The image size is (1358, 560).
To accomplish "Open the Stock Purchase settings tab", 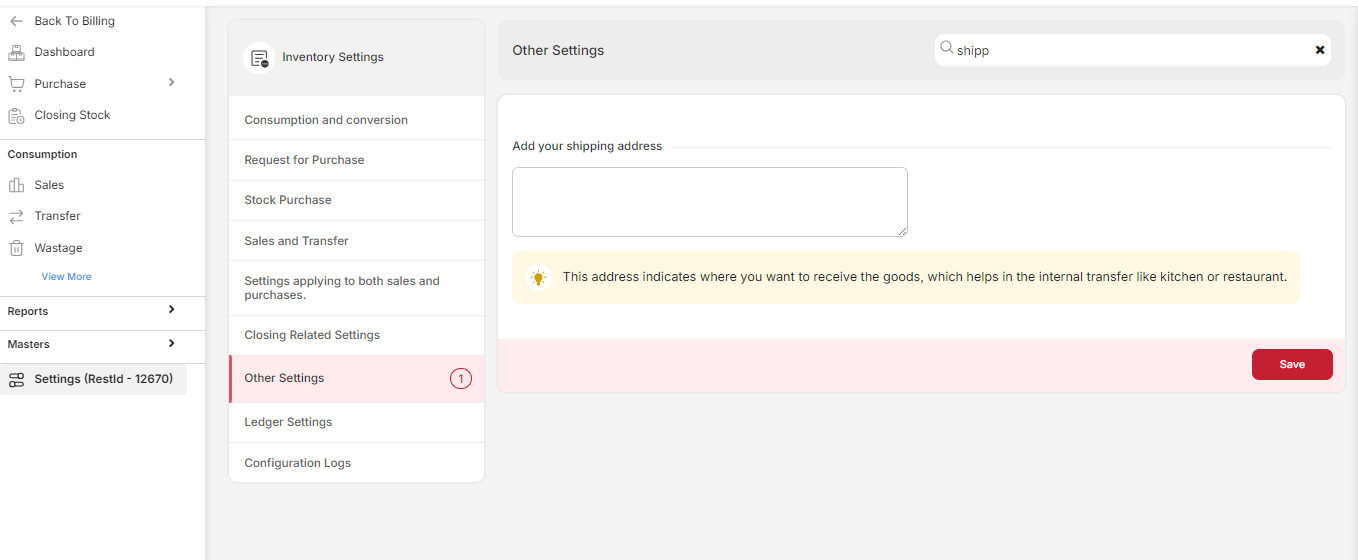I will click(288, 200).
